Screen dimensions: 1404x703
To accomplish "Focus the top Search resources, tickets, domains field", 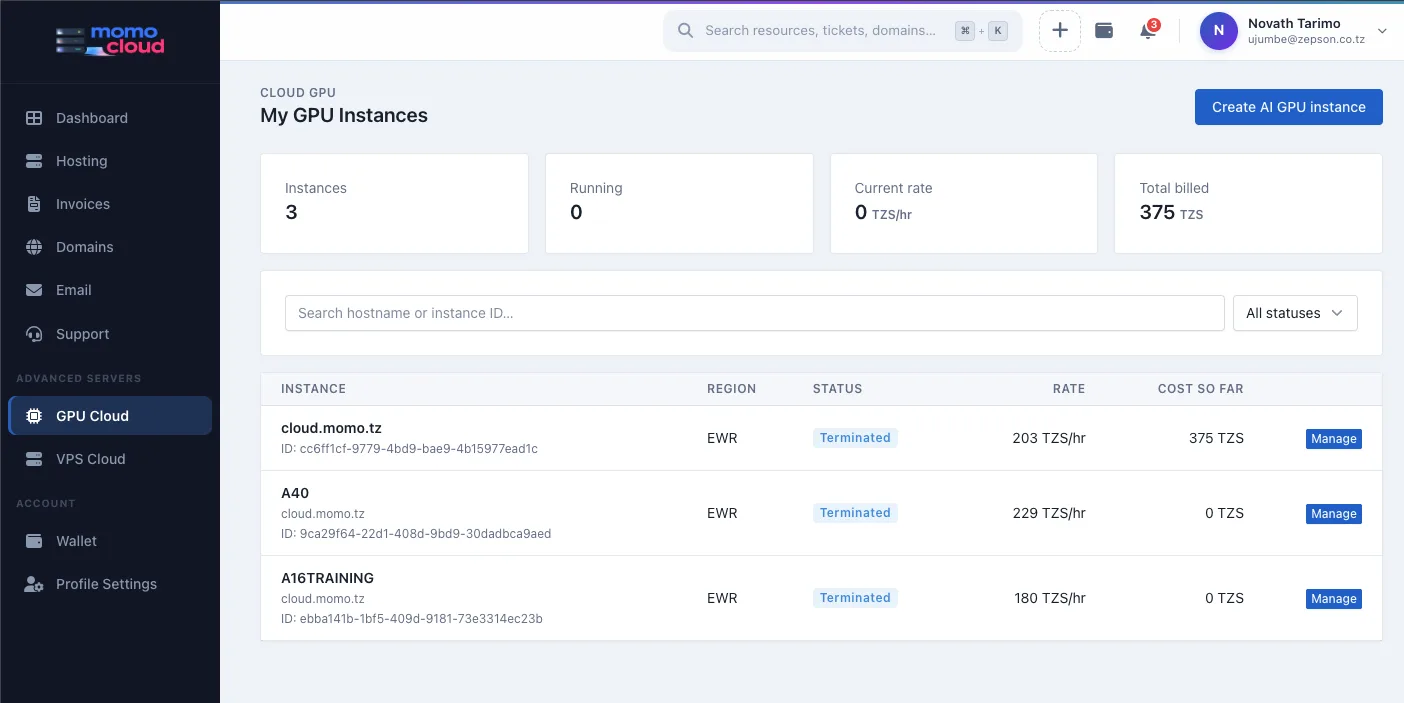I will pyautogui.click(x=842, y=31).
